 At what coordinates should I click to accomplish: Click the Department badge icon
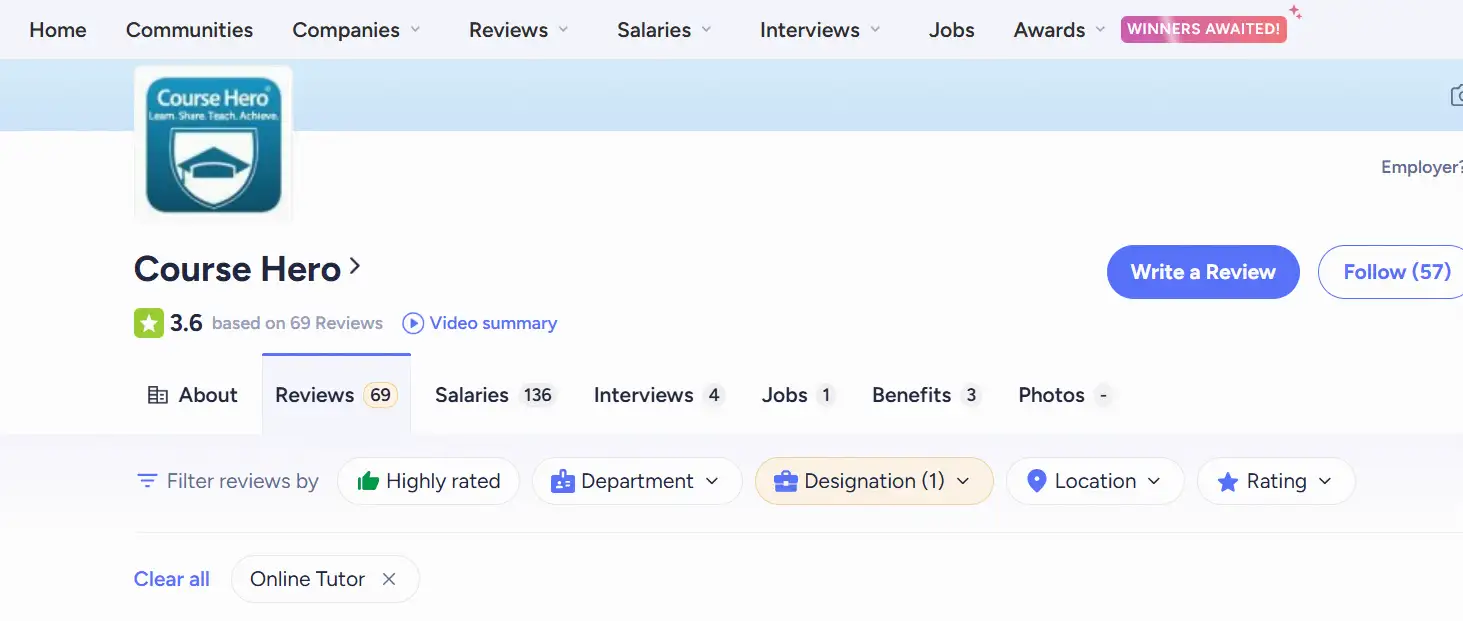tap(563, 481)
